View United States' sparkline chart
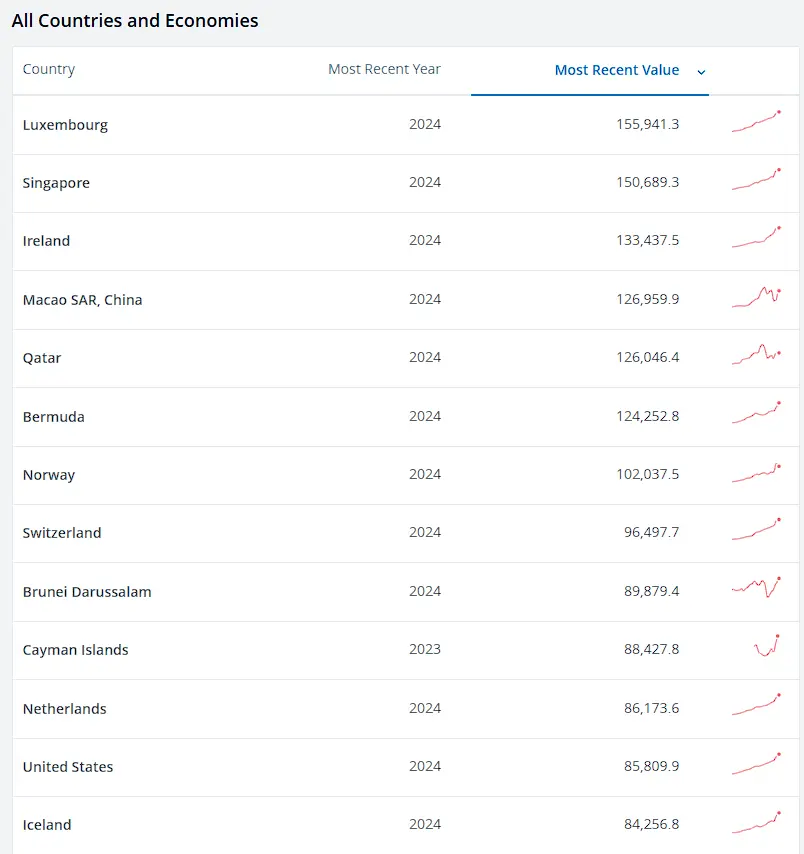The width and height of the screenshot is (804, 854). [x=757, y=763]
